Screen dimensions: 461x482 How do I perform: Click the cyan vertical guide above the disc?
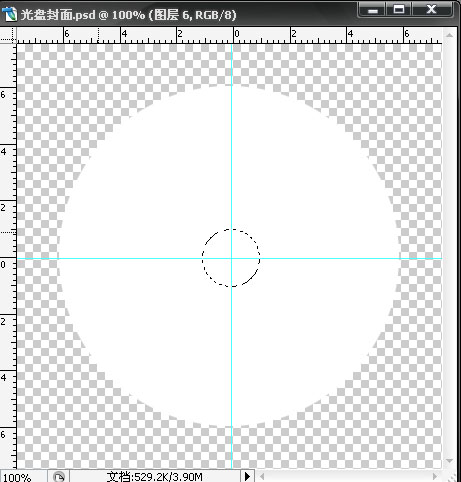pos(232,64)
